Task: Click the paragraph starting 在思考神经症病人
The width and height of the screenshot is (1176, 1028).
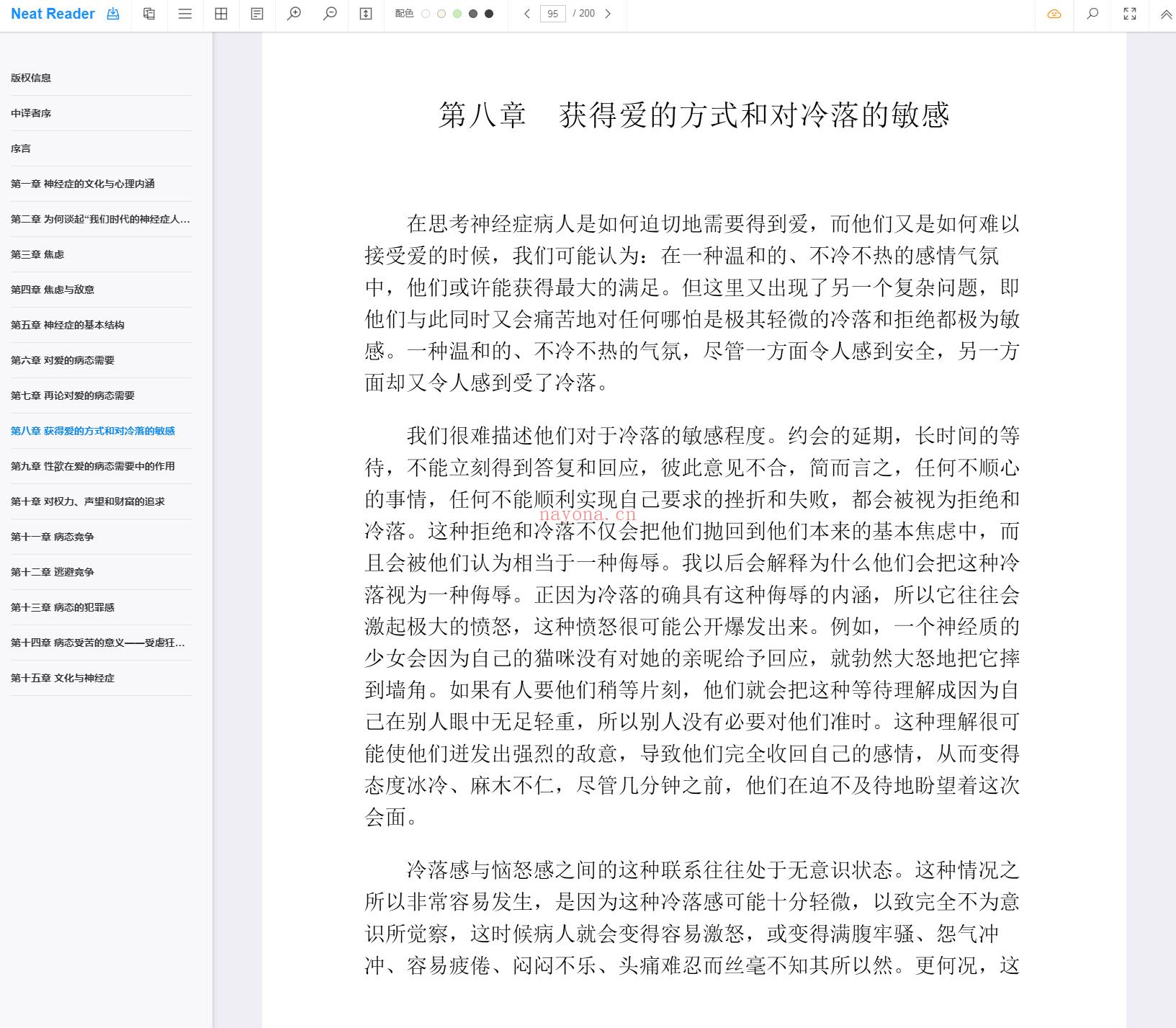Action: click(692, 303)
